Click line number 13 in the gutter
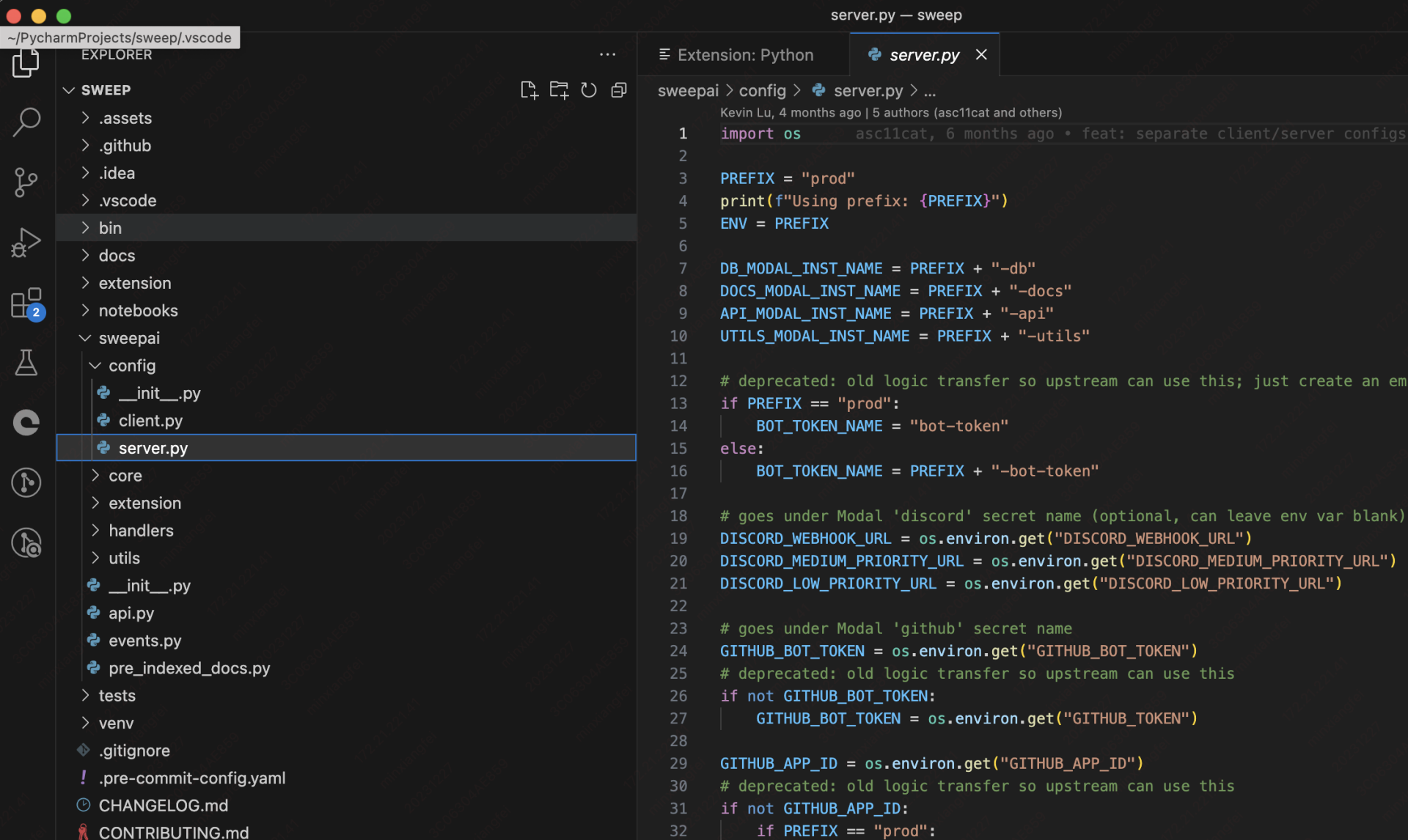1408x840 pixels. pyautogui.click(x=679, y=403)
